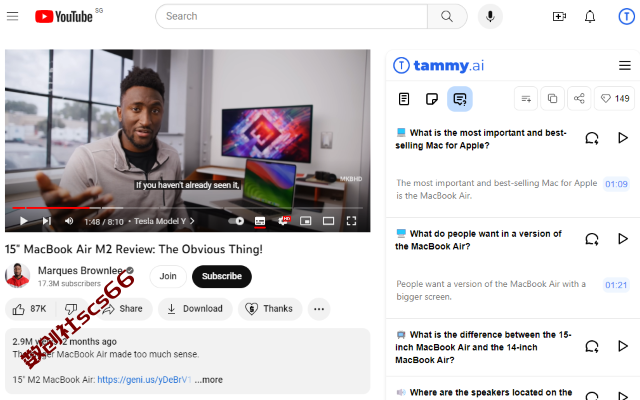640x400 pixels.
Task: Dislike the video
Action: 71,309
